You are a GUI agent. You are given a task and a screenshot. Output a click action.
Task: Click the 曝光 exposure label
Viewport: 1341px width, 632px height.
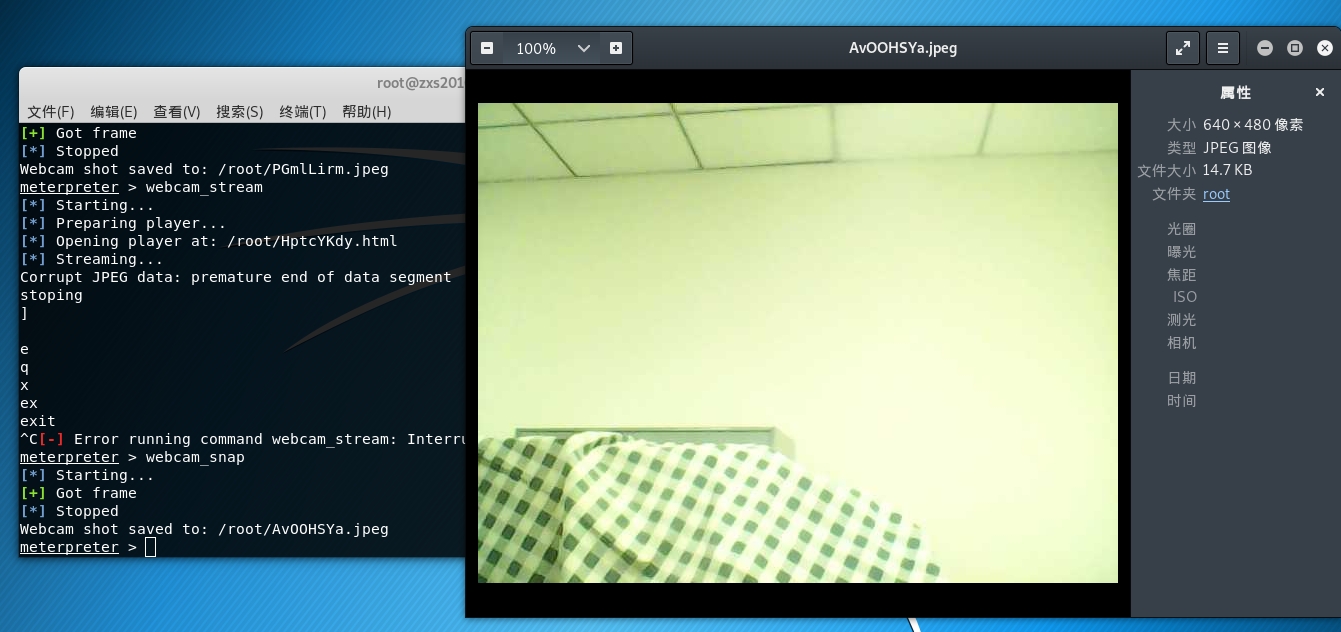tap(1181, 252)
